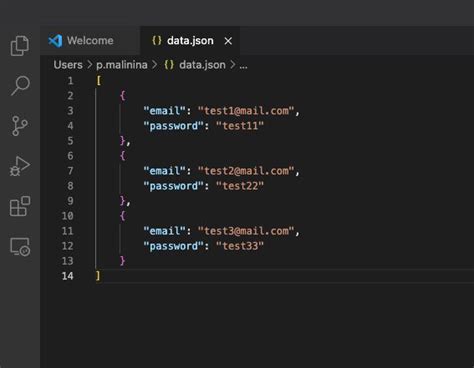Screen dimensions: 474x368
Task: Open the Search view in activity bar
Action: click(20, 86)
